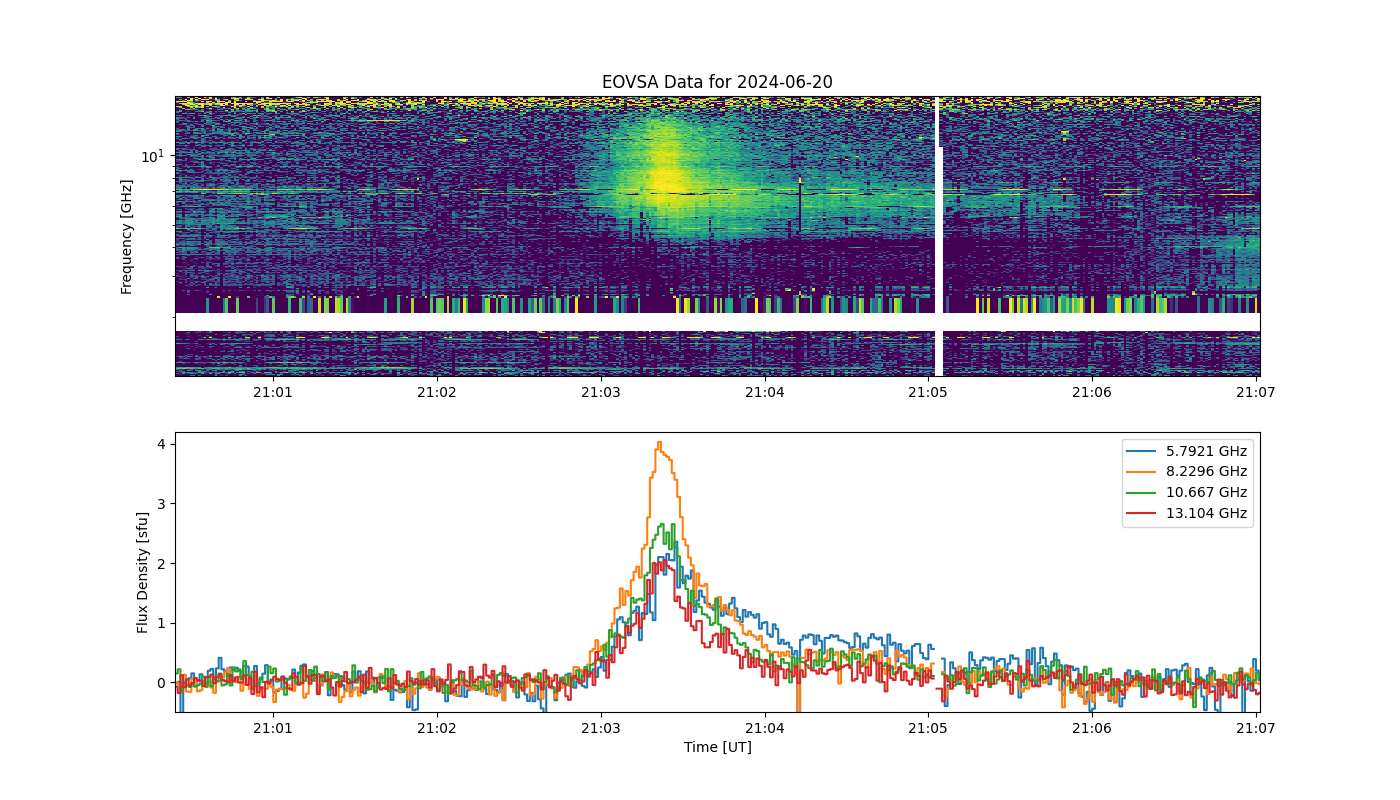Click the EOVSA Data for 2024-06-20 title
The image size is (1400, 800).
pos(717,82)
